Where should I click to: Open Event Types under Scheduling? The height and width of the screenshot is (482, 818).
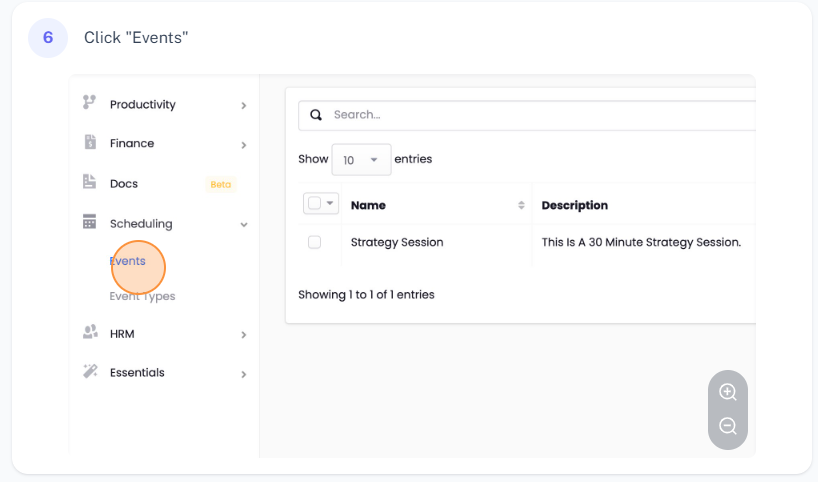(x=142, y=296)
